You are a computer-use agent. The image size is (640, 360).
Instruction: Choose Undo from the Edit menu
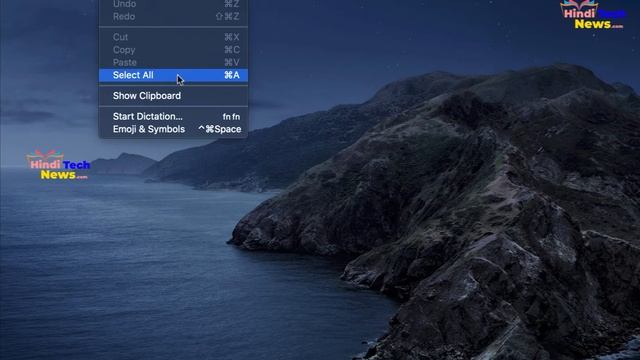pos(173,4)
